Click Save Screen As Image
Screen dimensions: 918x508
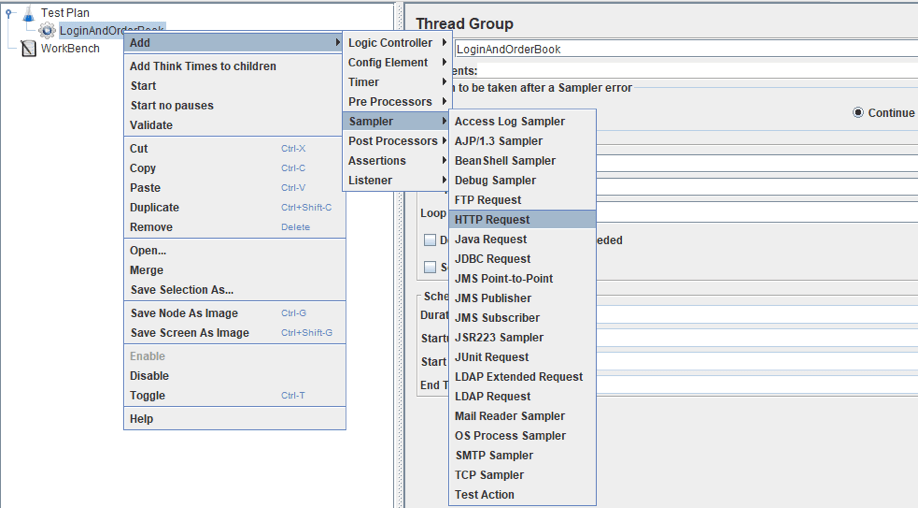pos(234,333)
